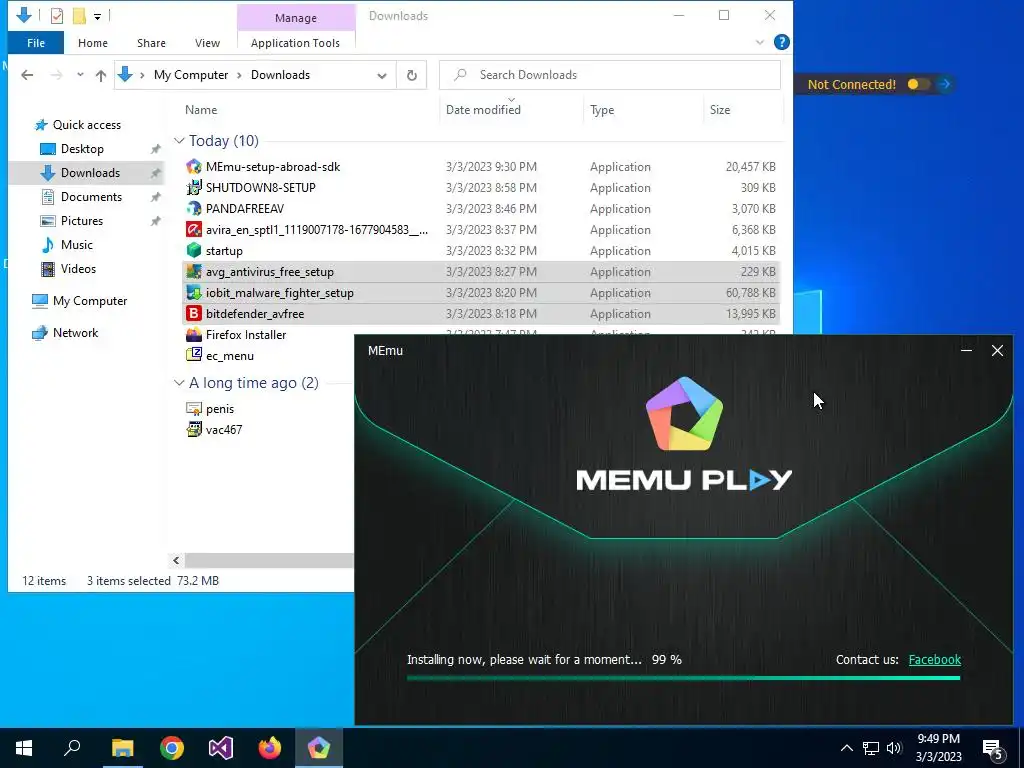Launch Visual Studio from the taskbar
The height and width of the screenshot is (768, 1024).
(x=221, y=748)
